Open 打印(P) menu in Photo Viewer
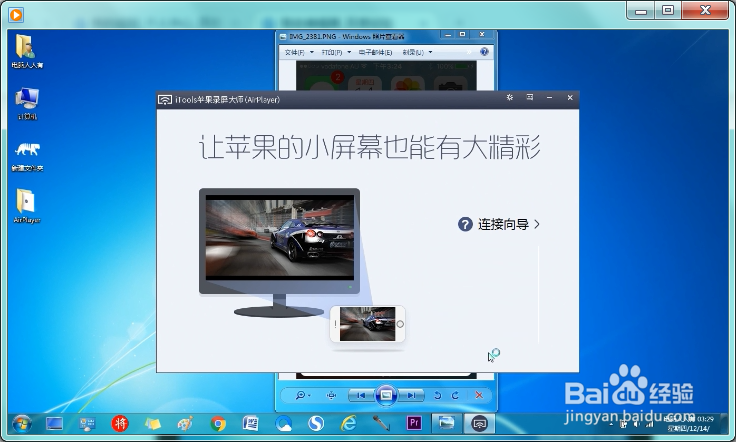736x442 pixels. tap(332, 52)
